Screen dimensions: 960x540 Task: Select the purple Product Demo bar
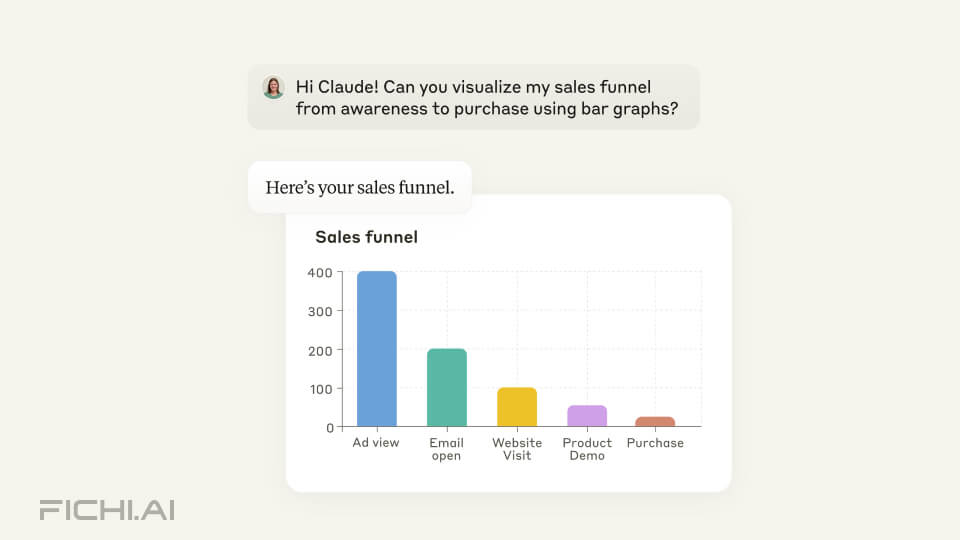pyautogui.click(x=587, y=416)
